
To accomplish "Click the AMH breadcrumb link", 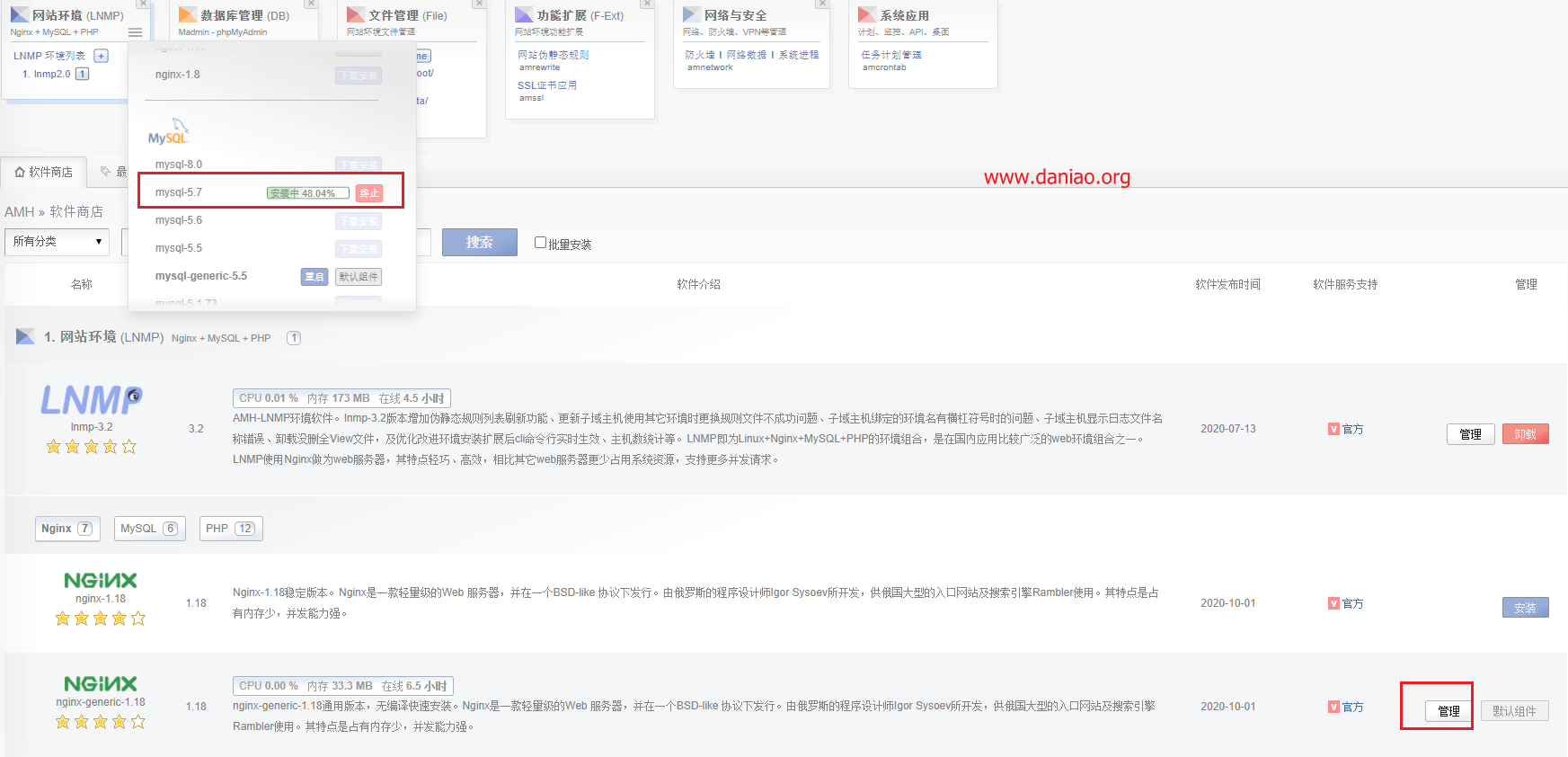I will coord(19,212).
